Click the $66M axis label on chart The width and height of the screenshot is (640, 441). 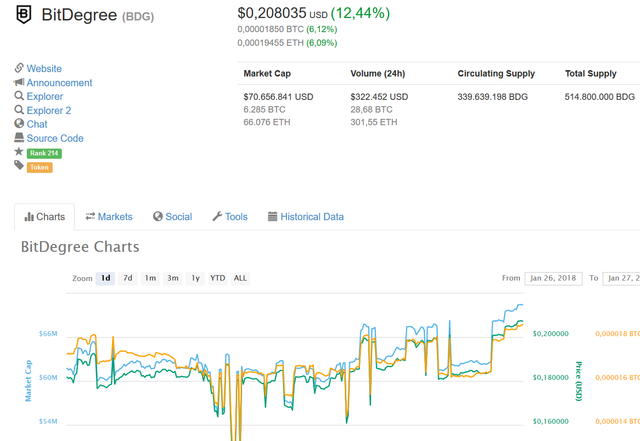tap(48, 334)
